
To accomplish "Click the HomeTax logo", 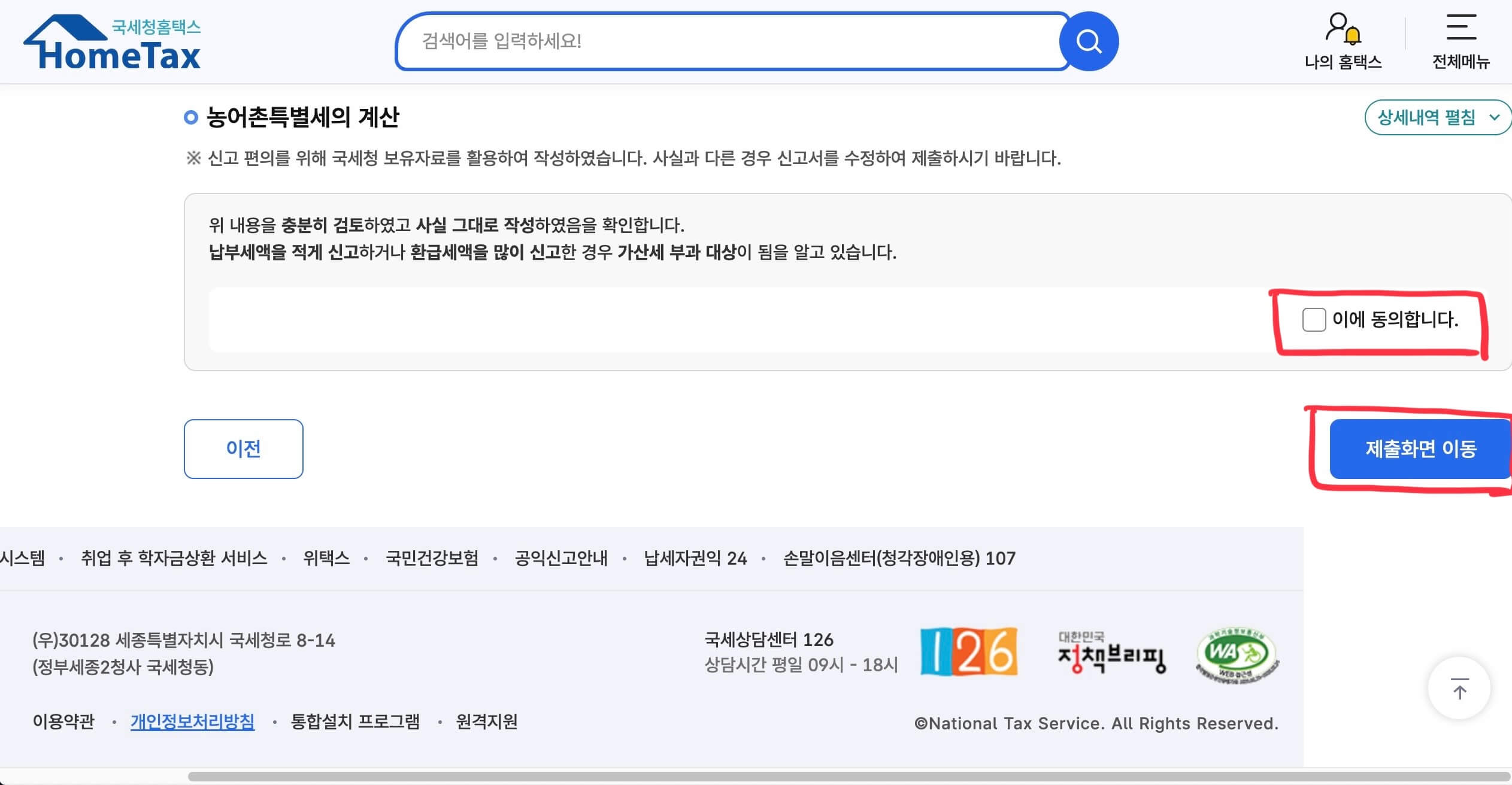I will tap(111, 42).
